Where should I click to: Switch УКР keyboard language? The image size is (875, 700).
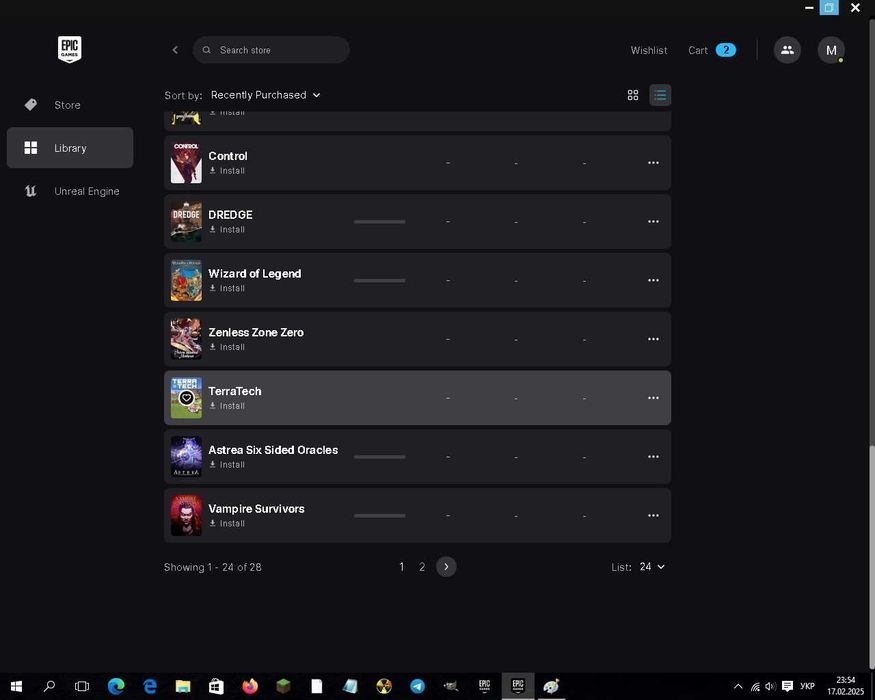[x=807, y=686]
